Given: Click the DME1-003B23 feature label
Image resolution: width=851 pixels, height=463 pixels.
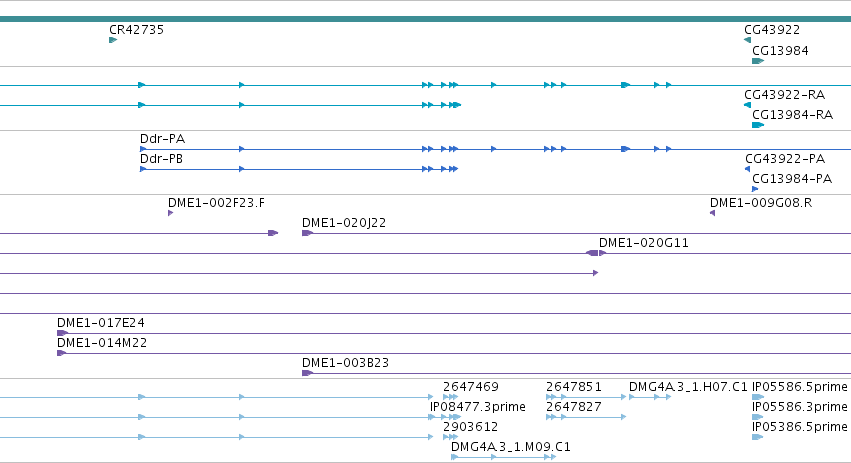Looking at the screenshot, I should [x=346, y=363].
